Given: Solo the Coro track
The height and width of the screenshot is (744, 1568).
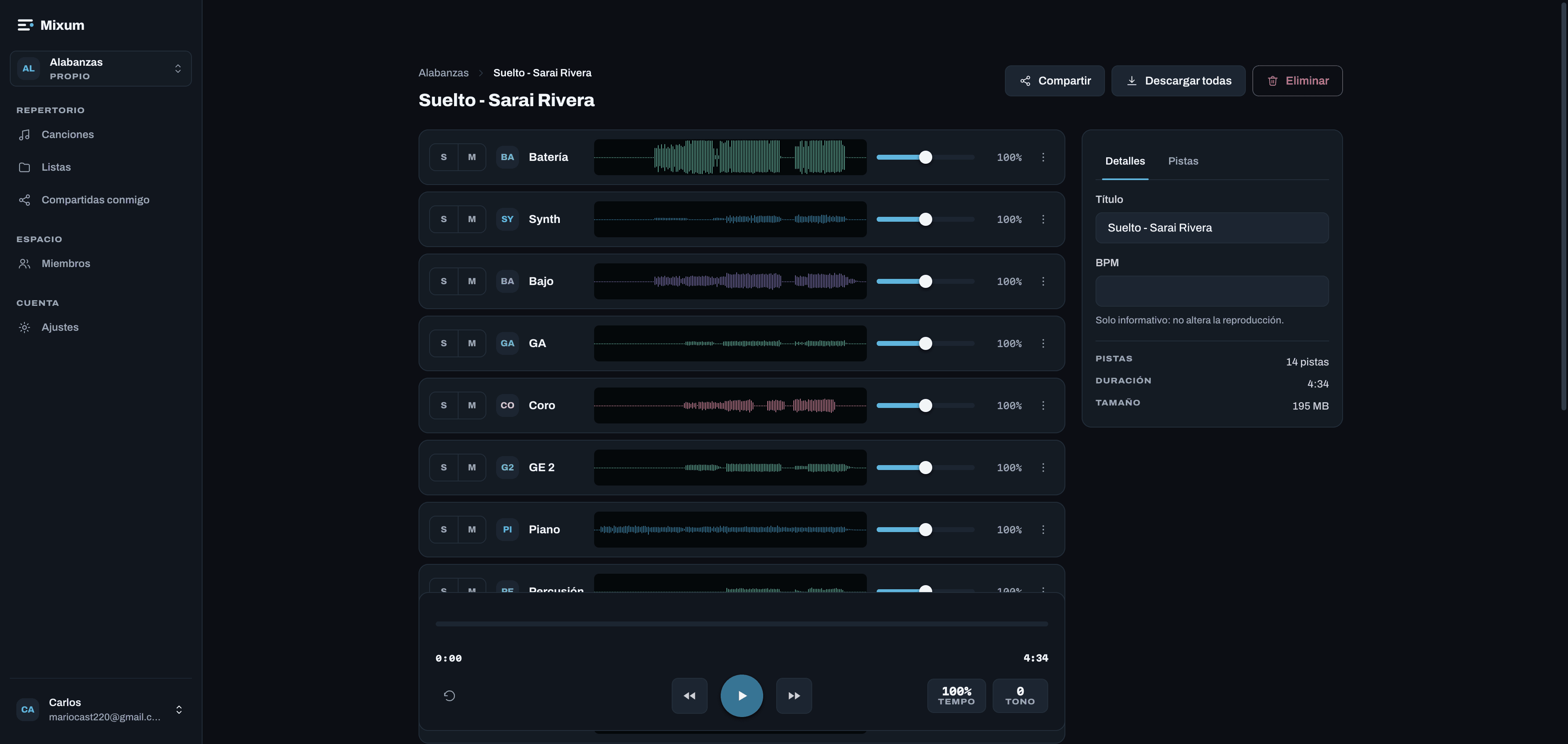Looking at the screenshot, I should [444, 405].
